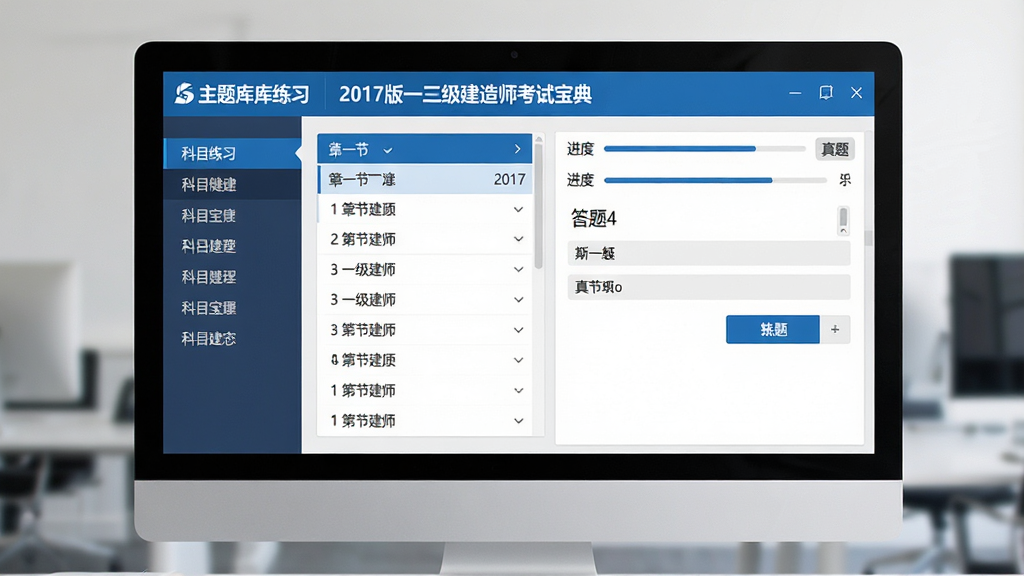Click the app logo in the title bar
This screenshot has height=576, width=1024.
184,94
